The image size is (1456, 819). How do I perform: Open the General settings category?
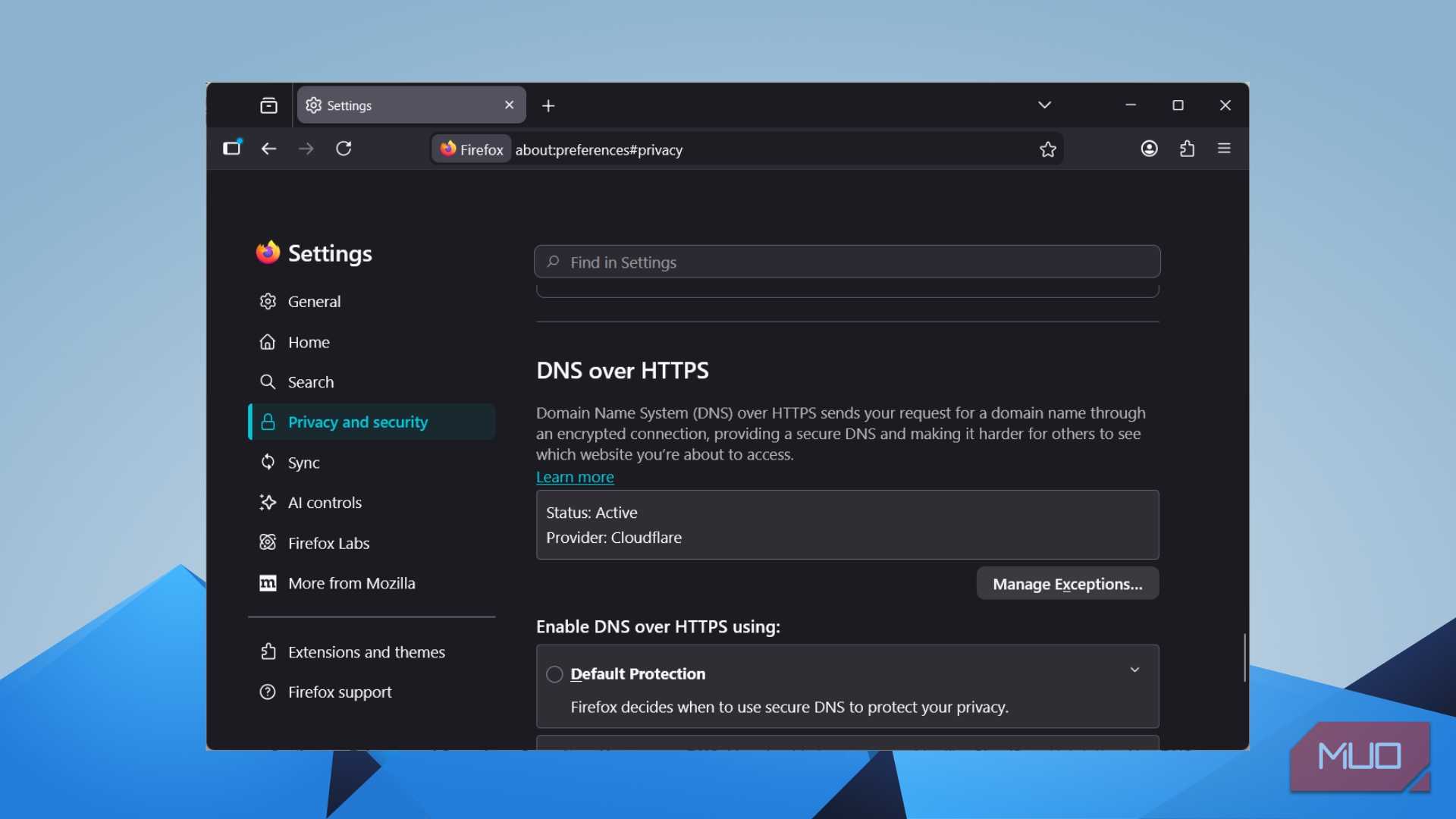click(372, 302)
